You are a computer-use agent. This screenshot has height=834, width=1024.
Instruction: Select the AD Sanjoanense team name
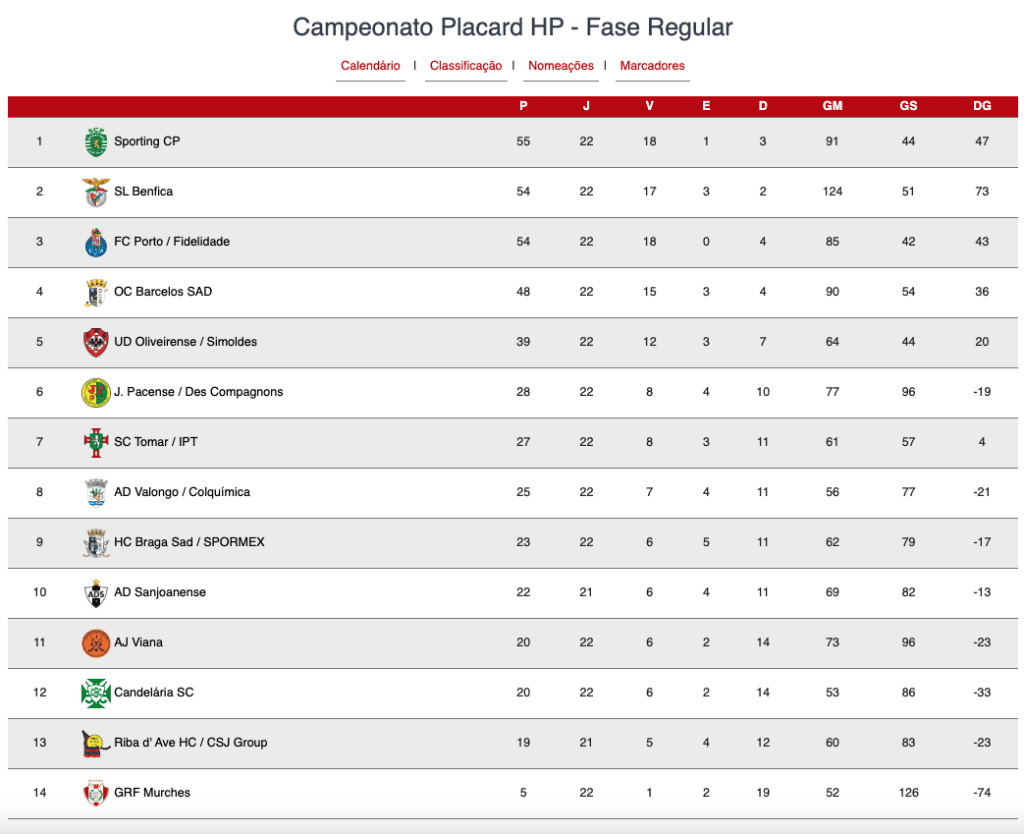click(160, 592)
